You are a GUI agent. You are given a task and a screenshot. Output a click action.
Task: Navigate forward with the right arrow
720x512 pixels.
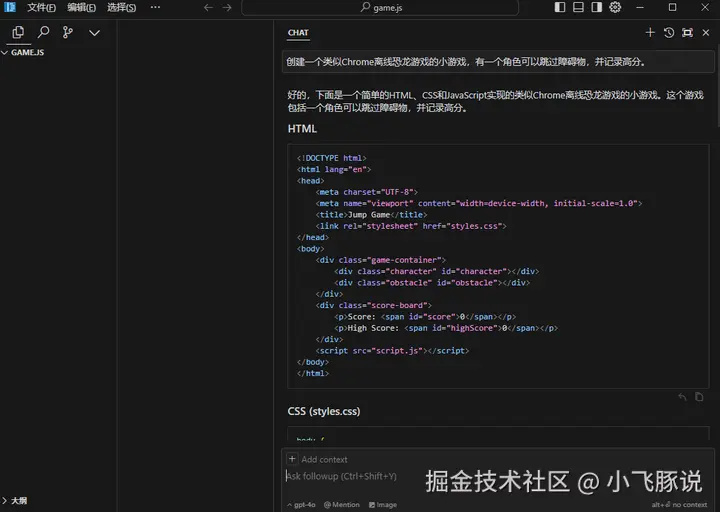[227, 7]
